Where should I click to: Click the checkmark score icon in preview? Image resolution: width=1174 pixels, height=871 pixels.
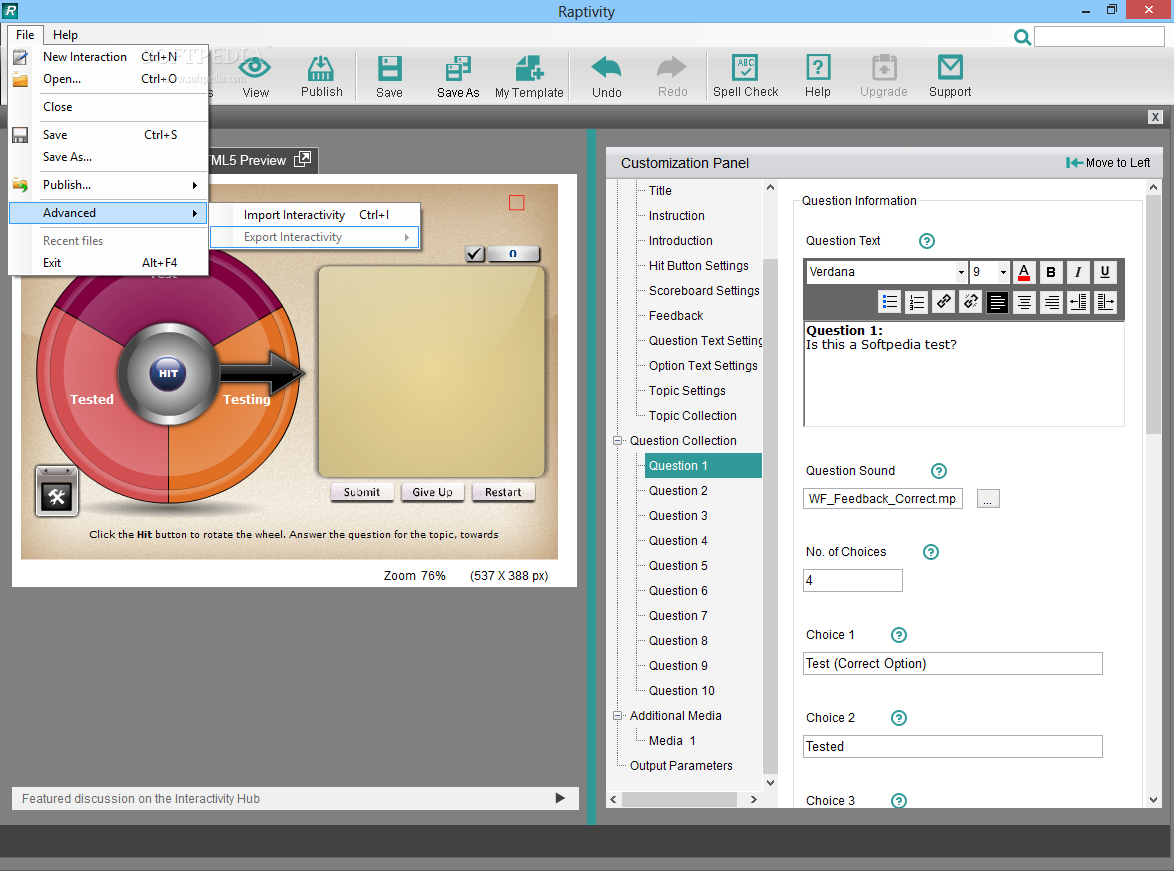tap(475, 253)
